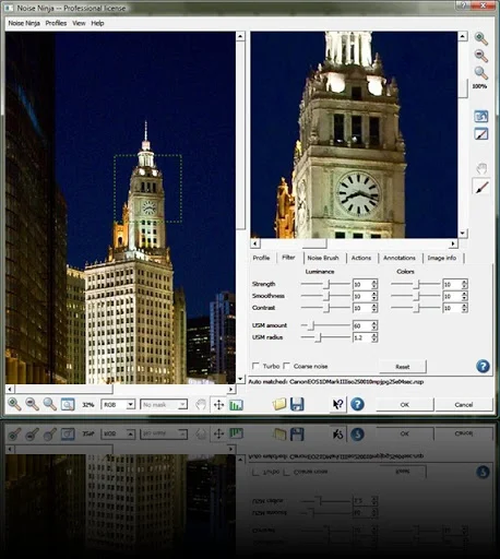Click the USM radius value field
This screenshot has height=559, width=500.
coord(362,337)
